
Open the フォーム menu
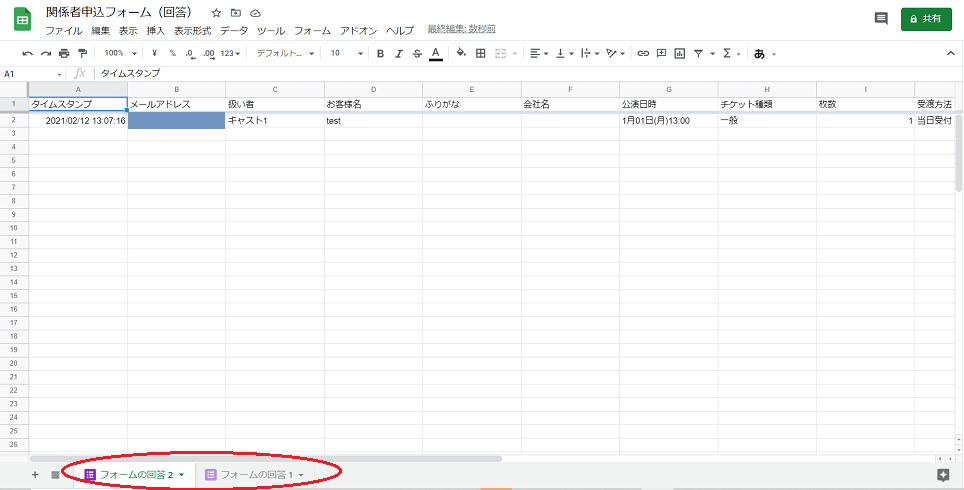tap(312, 30)
